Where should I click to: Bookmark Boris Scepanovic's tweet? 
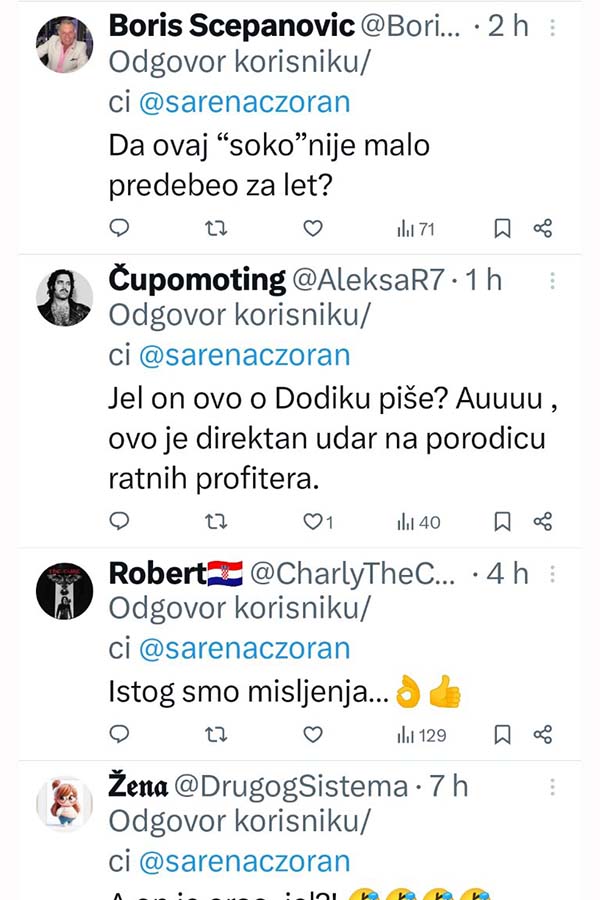503,229
